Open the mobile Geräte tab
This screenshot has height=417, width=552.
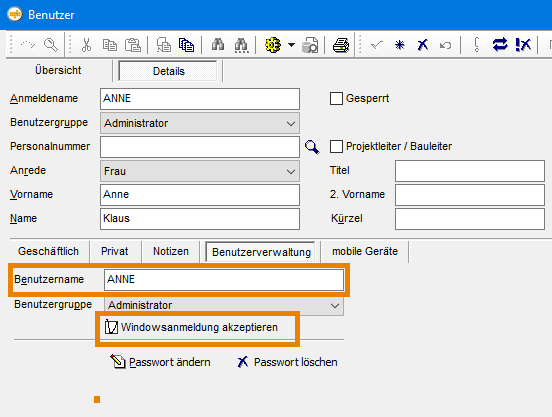pyautogui.click(x=365, y=251)
